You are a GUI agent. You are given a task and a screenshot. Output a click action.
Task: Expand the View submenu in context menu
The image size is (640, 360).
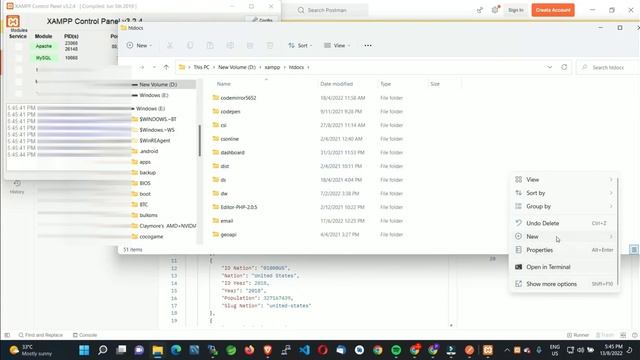[x=564, y=180]
